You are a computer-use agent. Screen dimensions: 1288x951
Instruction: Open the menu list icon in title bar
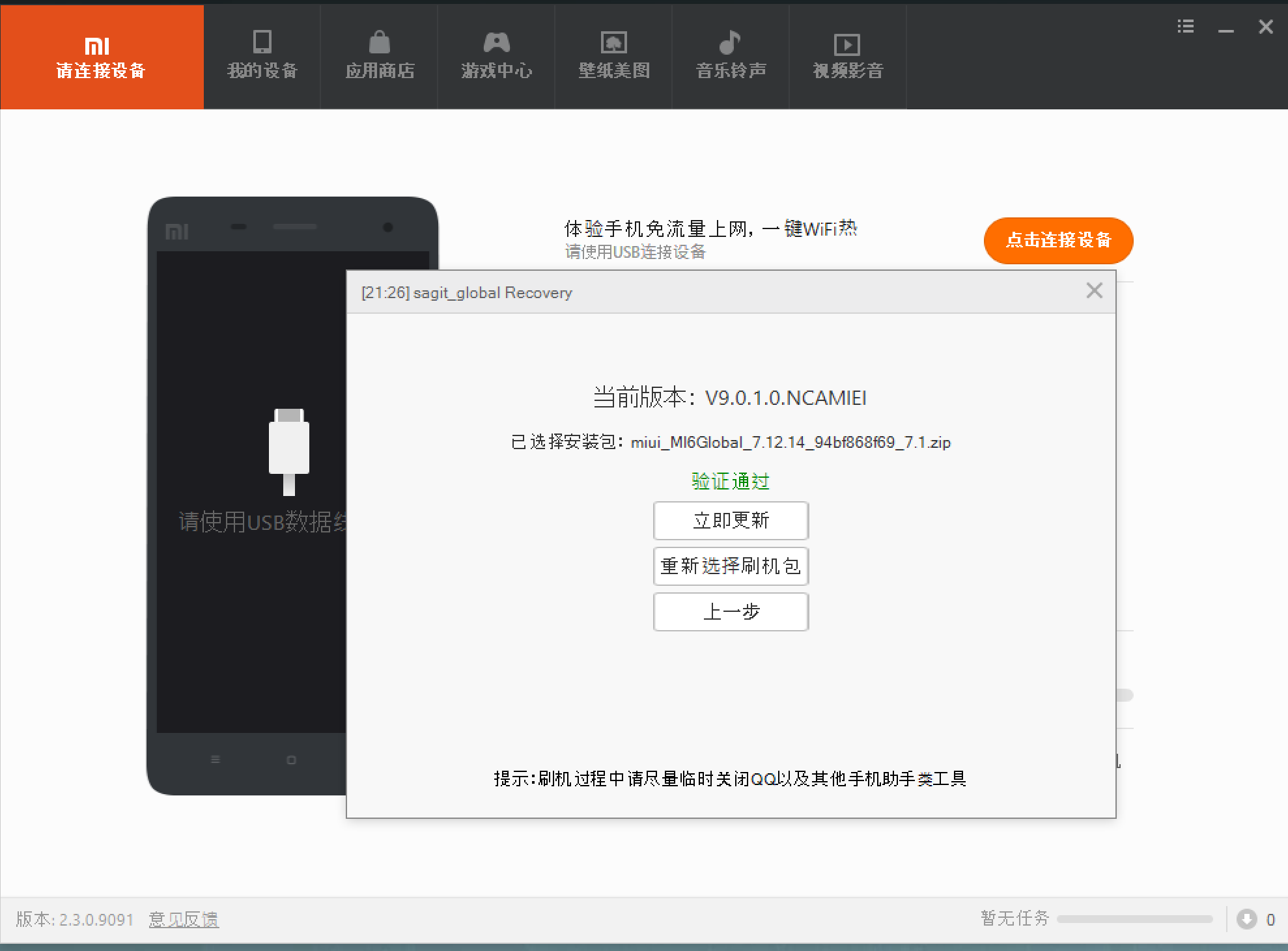click(1185, 27)
